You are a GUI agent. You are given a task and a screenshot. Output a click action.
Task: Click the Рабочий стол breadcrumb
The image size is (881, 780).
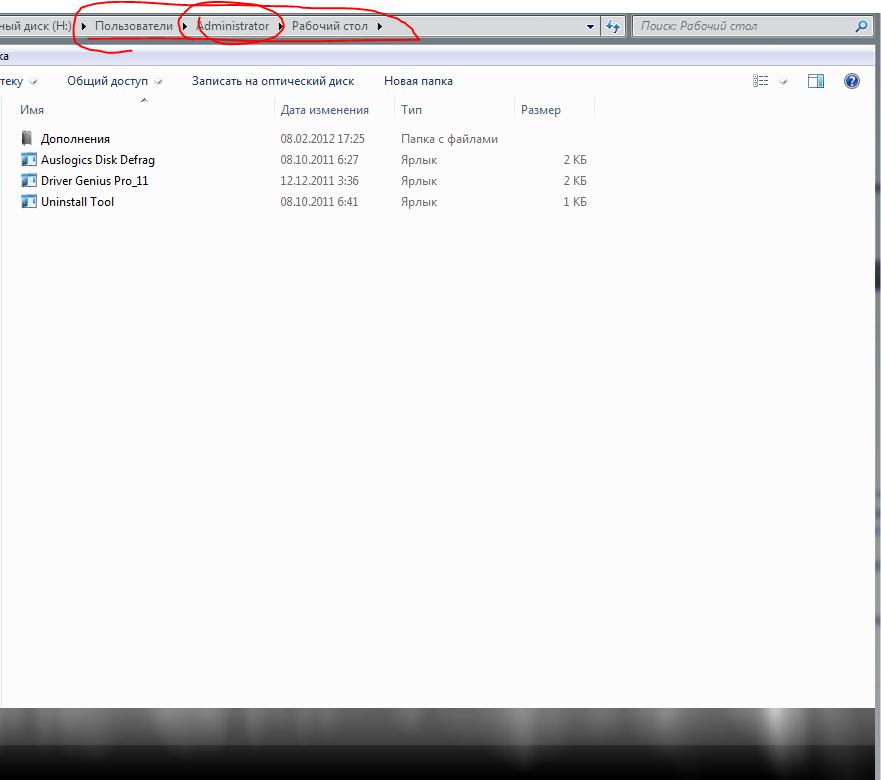pyautogui.click(x=330, y=26)
